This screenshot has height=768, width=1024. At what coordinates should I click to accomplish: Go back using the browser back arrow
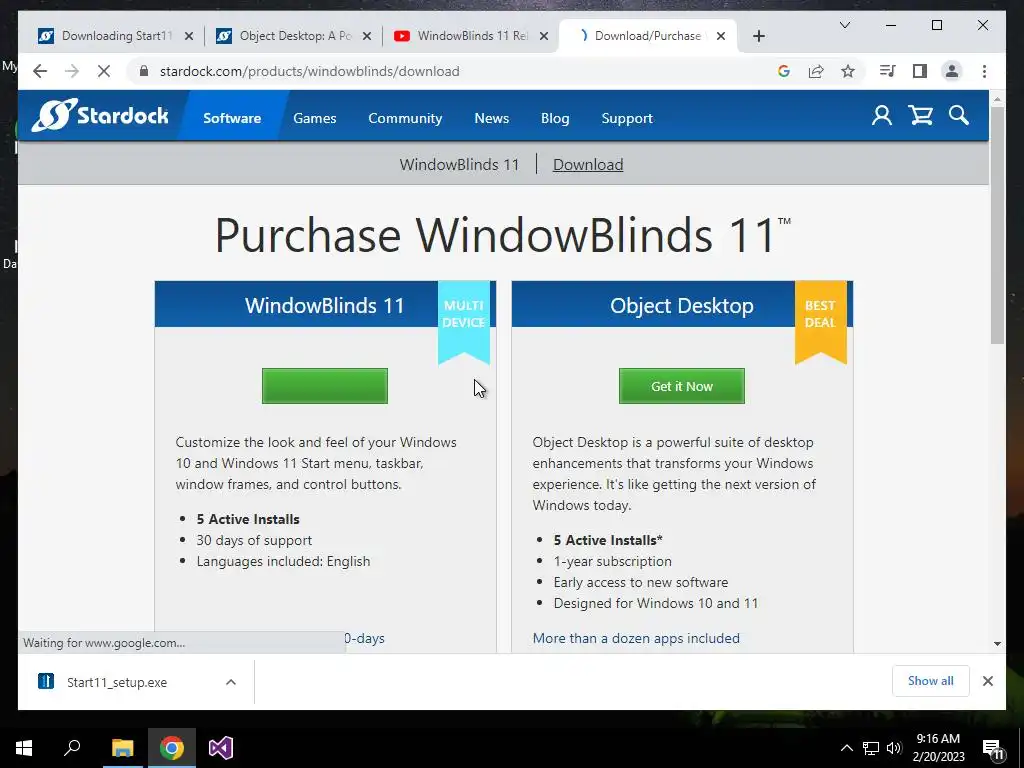click(x=40, y=71)
